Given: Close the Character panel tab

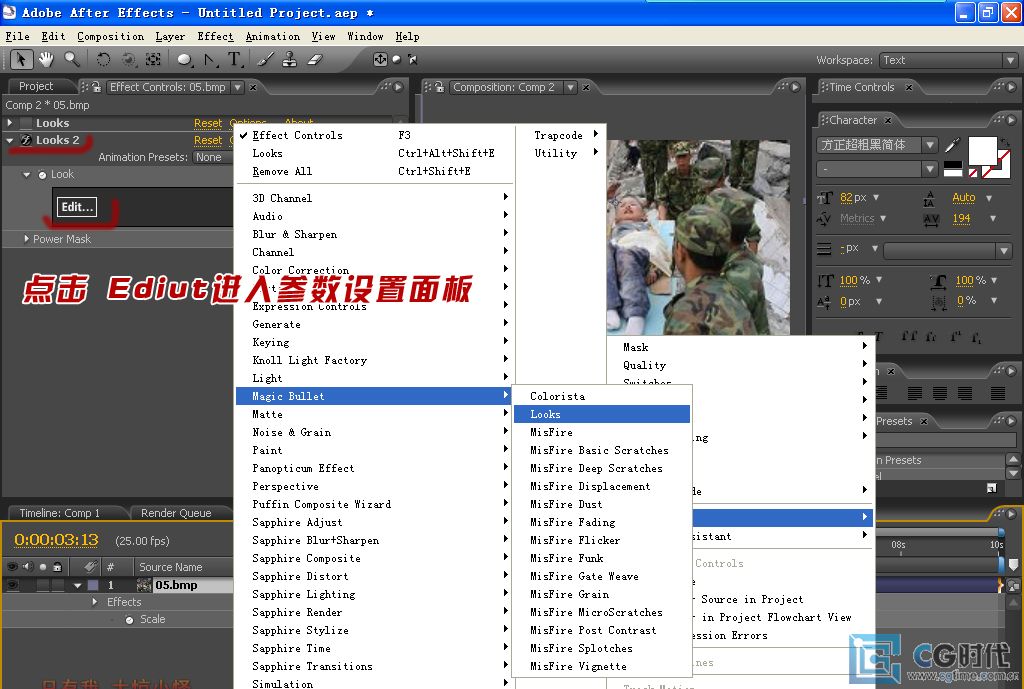Looking at the screenshot, I should [888, 120].
